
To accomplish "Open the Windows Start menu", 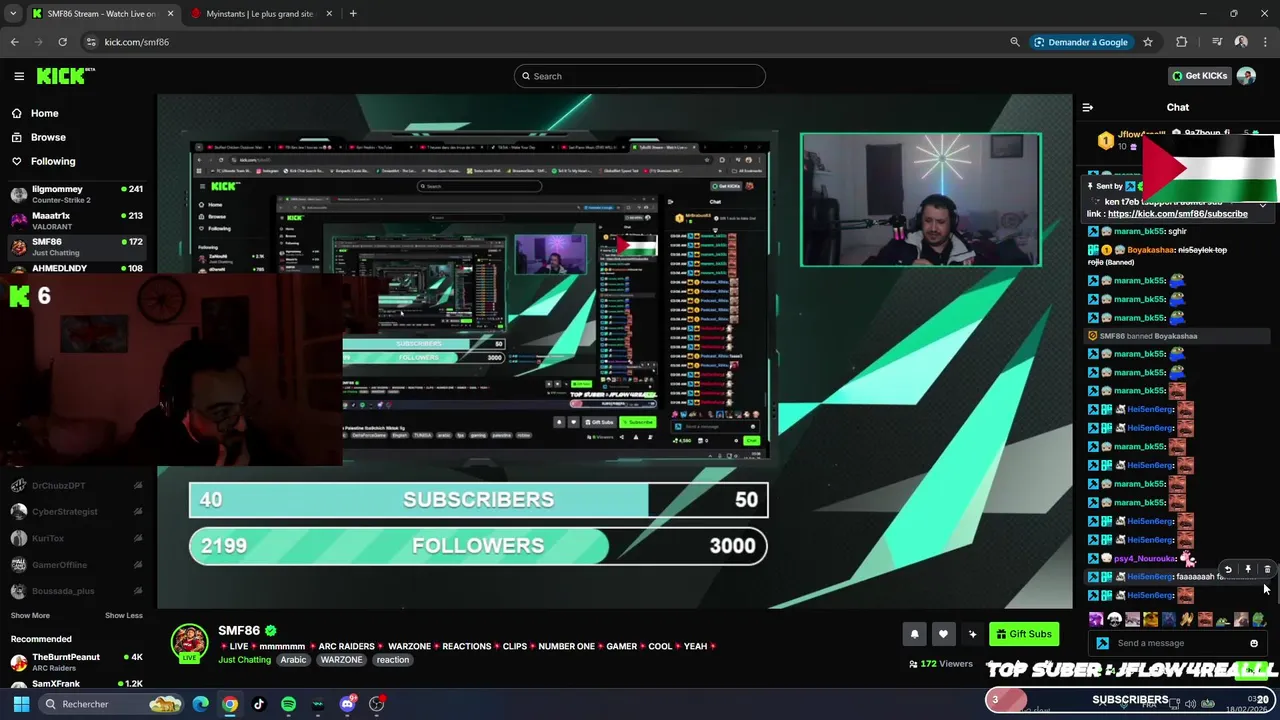I will pyautogui.click(x=21, y=704).
